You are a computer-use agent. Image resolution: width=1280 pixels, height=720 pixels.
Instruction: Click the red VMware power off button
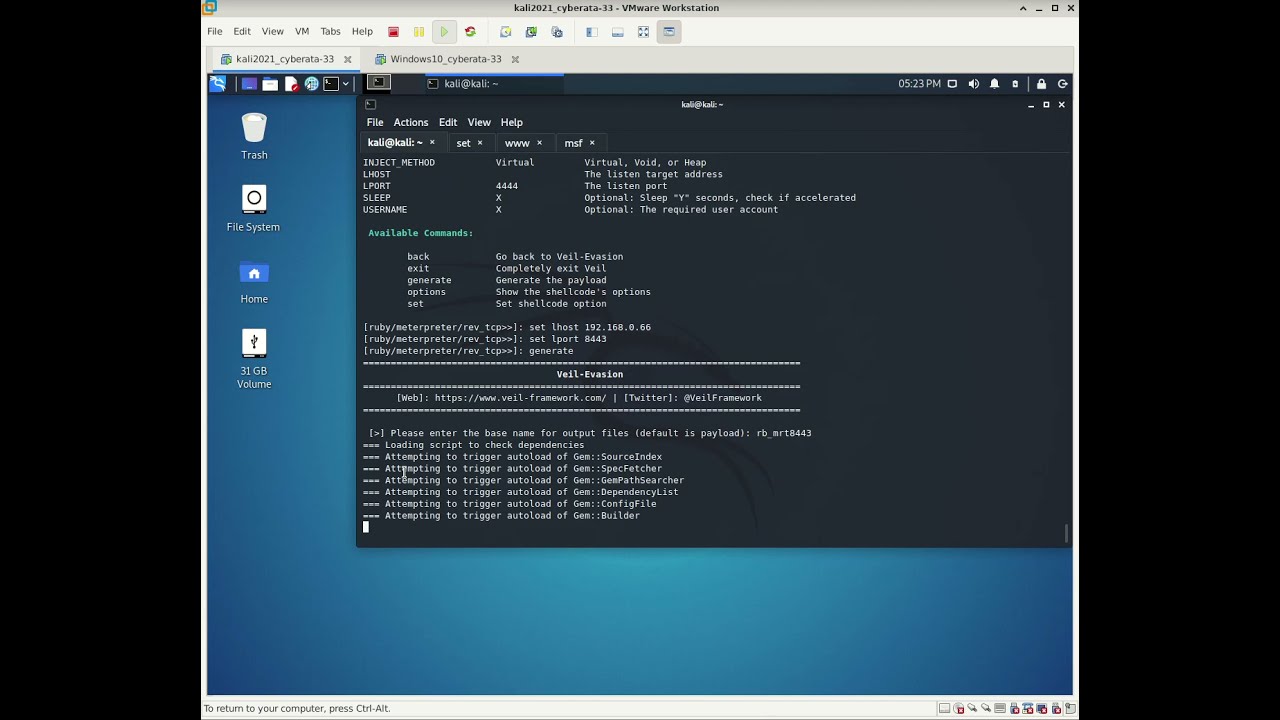coord(393,32)
